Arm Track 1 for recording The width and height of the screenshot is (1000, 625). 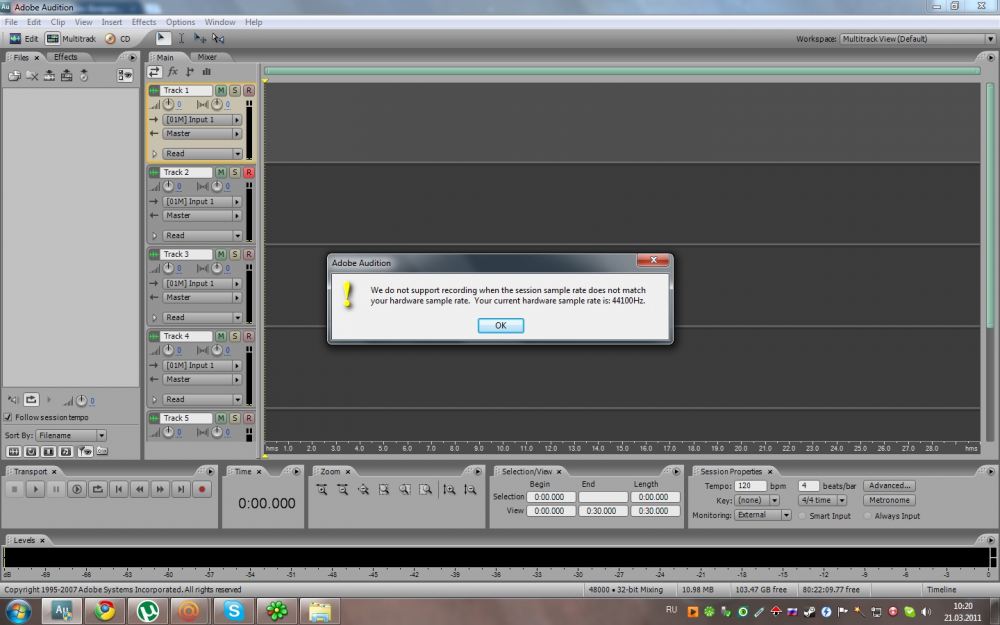point(249,91)
